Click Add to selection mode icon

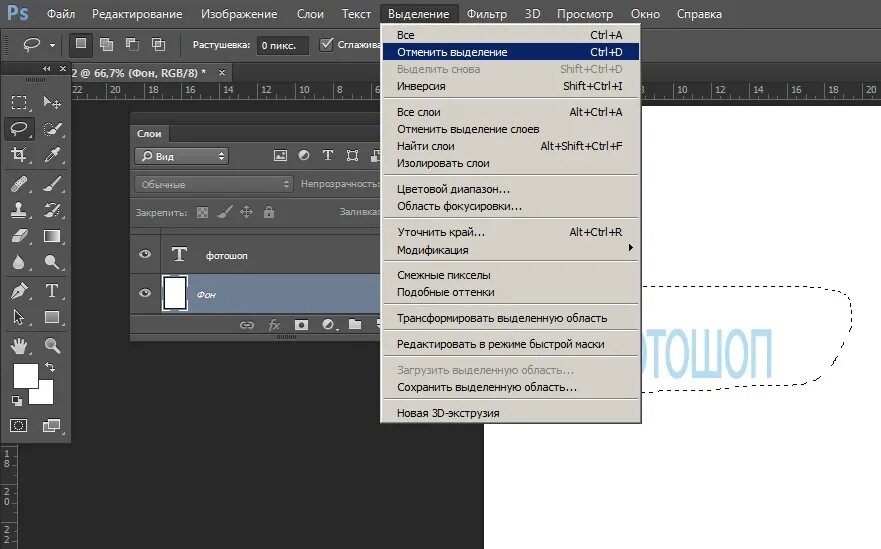tap(106, 44)
